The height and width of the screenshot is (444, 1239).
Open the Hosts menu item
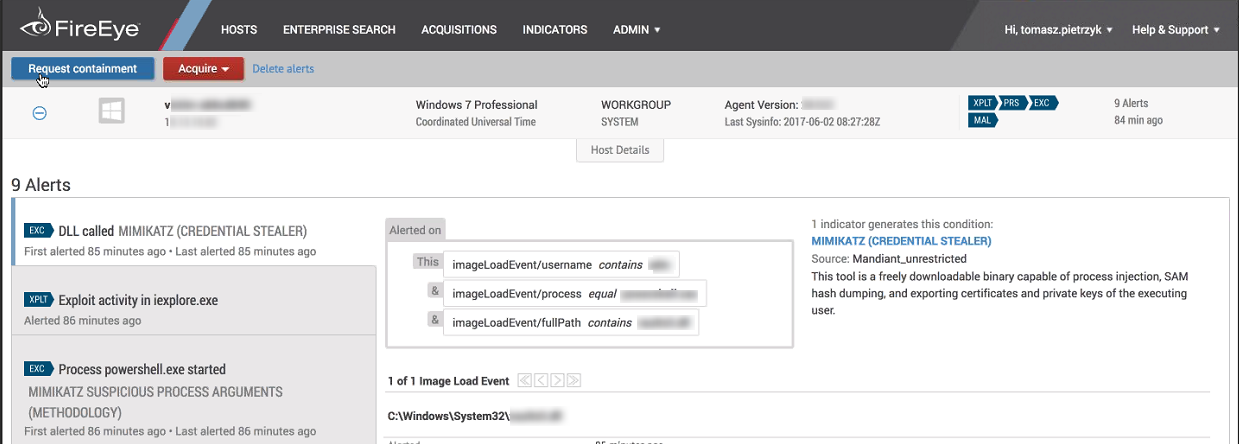239,30
